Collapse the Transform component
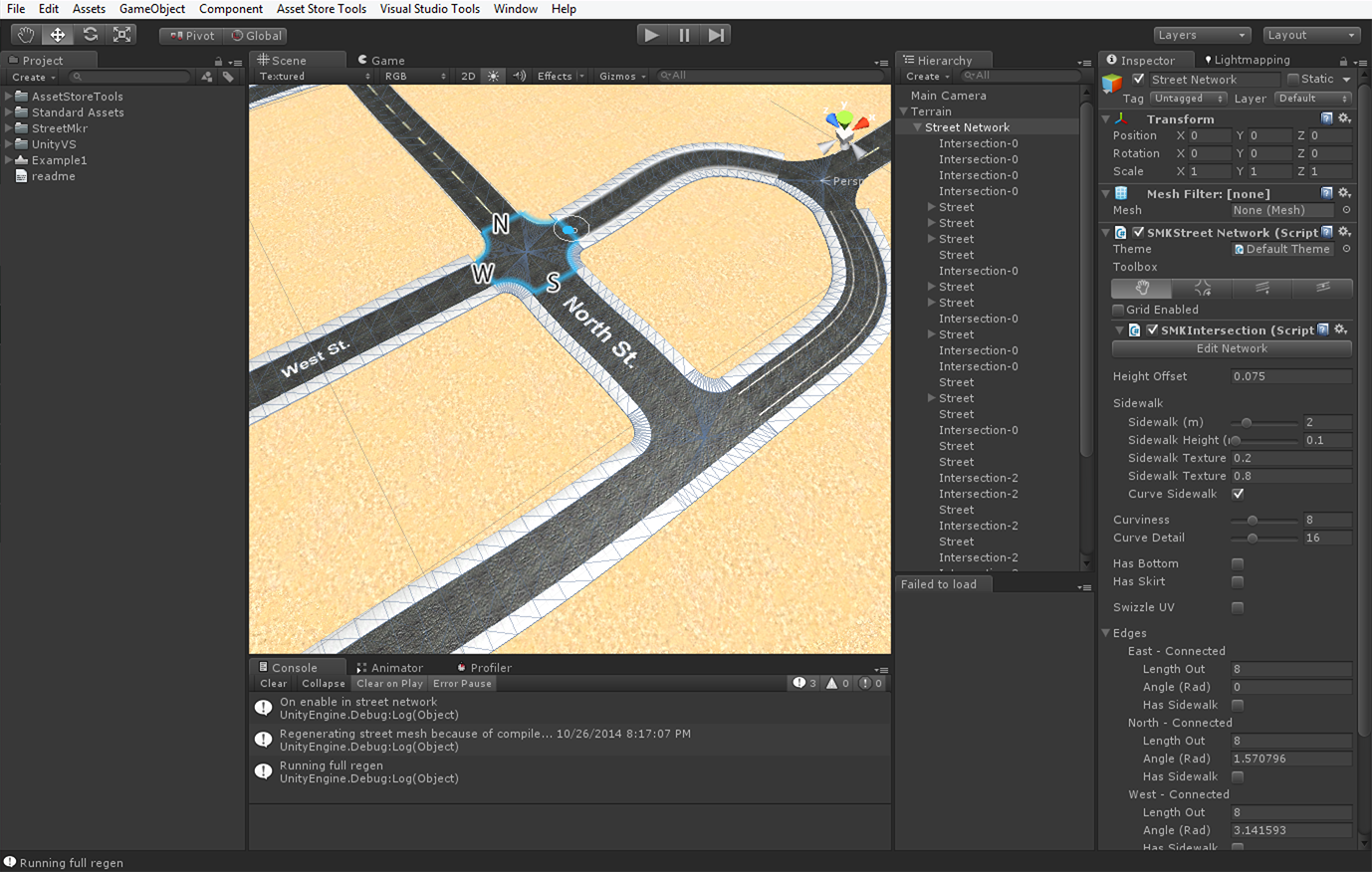This screenshot has width=1372, height=872. pyautogui.click(x=1106, y=118)
